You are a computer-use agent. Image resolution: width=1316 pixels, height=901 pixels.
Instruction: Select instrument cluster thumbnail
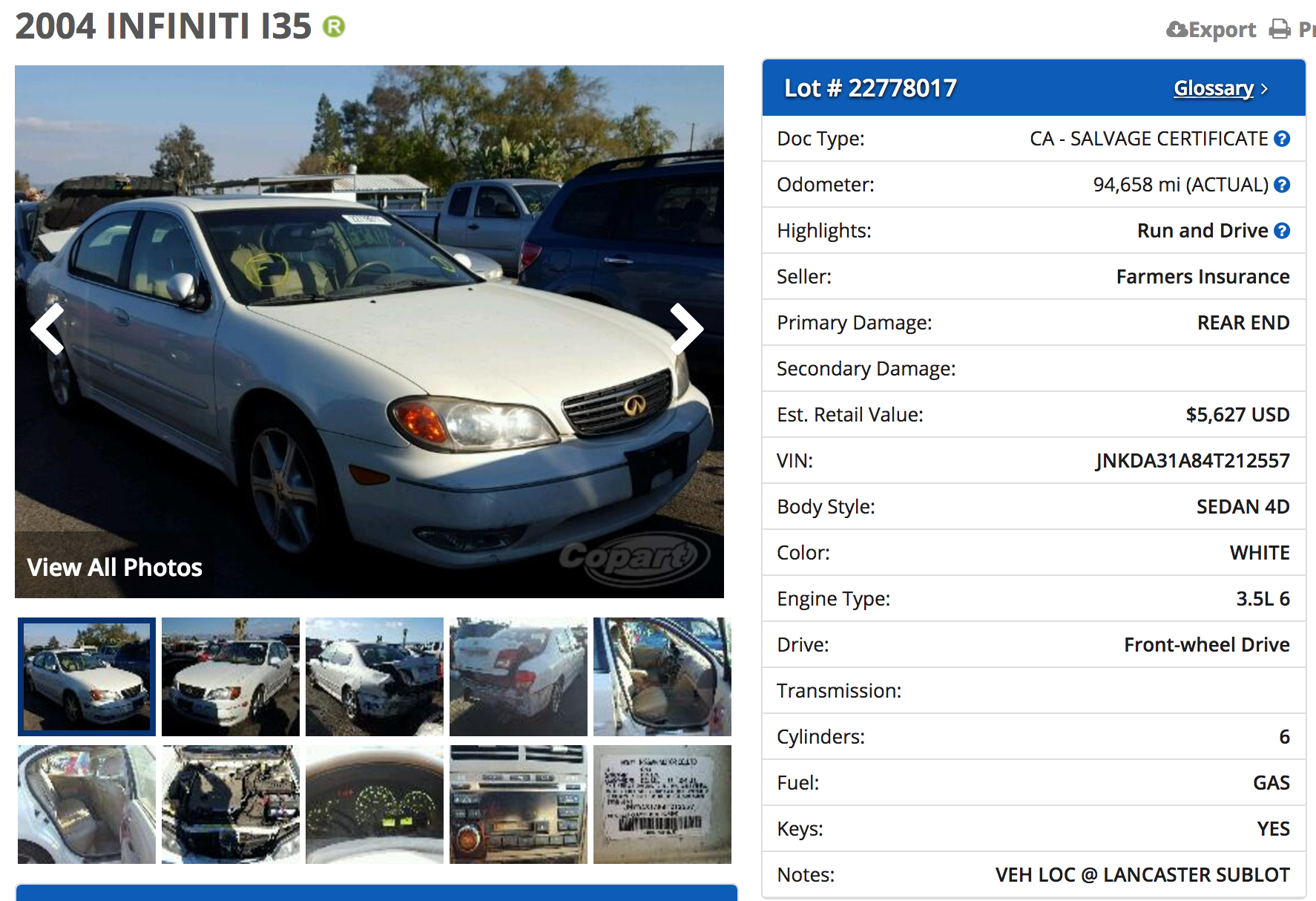tap(375, 805)
